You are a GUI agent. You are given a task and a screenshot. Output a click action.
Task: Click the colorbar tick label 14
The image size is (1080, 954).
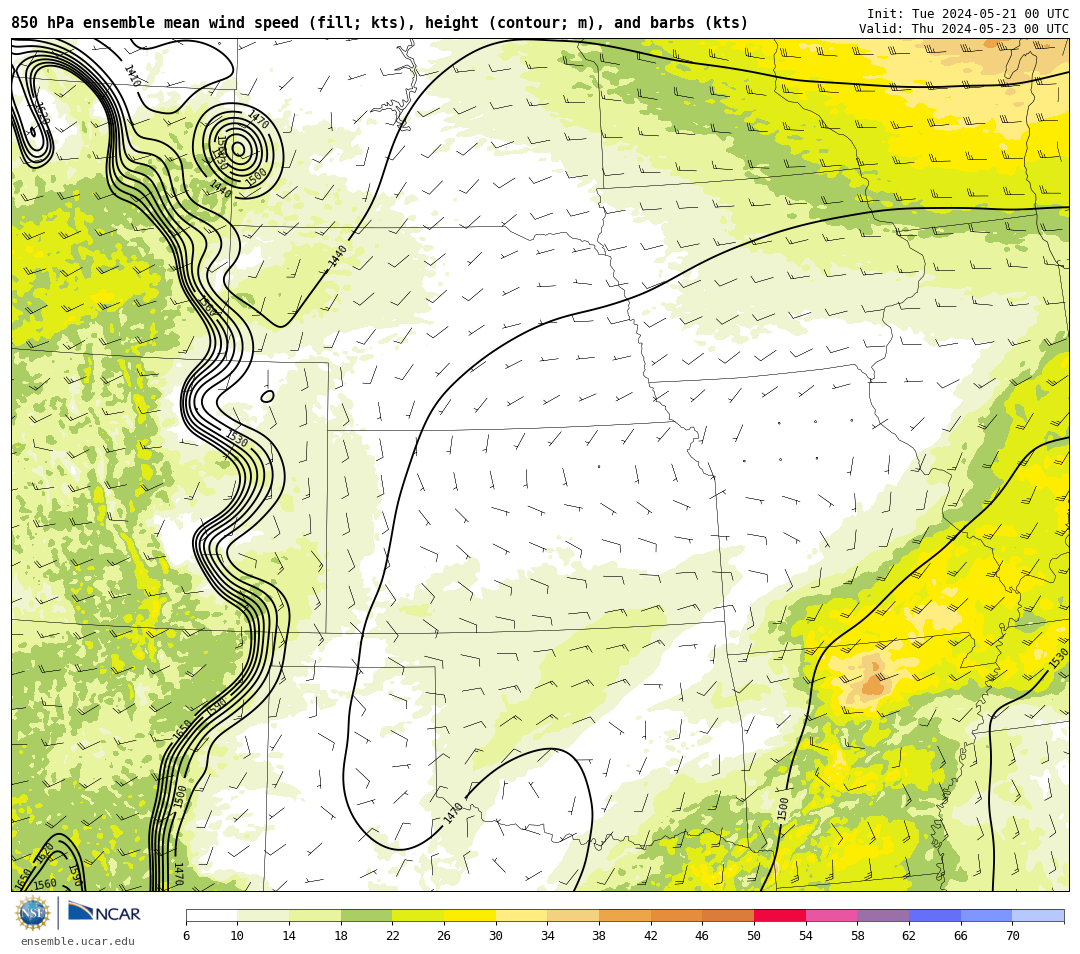pyautogui.click(x=289, y=935)
